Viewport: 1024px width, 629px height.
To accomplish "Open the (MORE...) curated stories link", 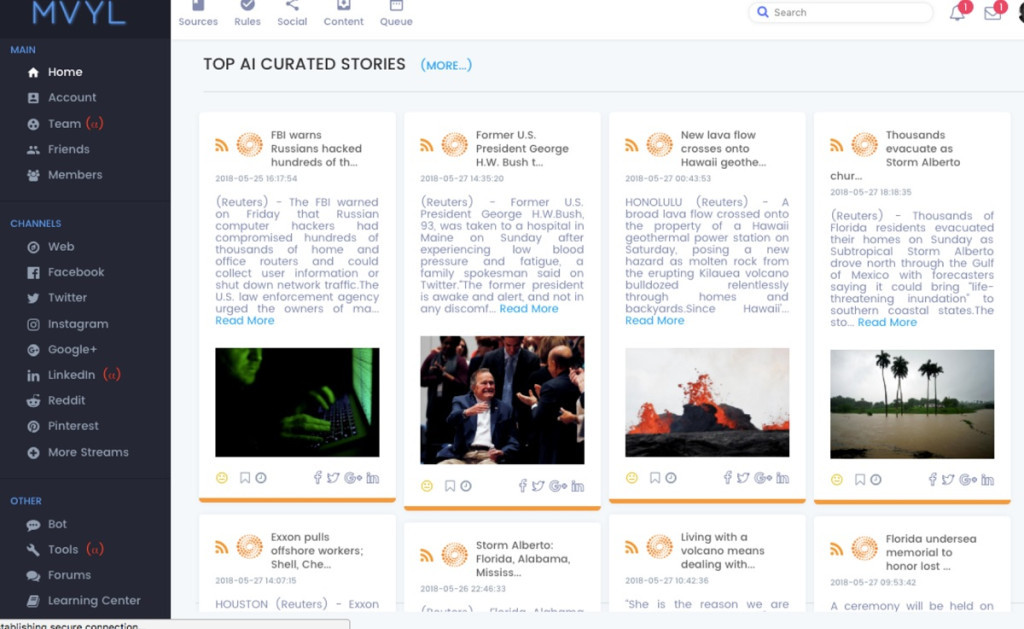I will pos(446,65).
